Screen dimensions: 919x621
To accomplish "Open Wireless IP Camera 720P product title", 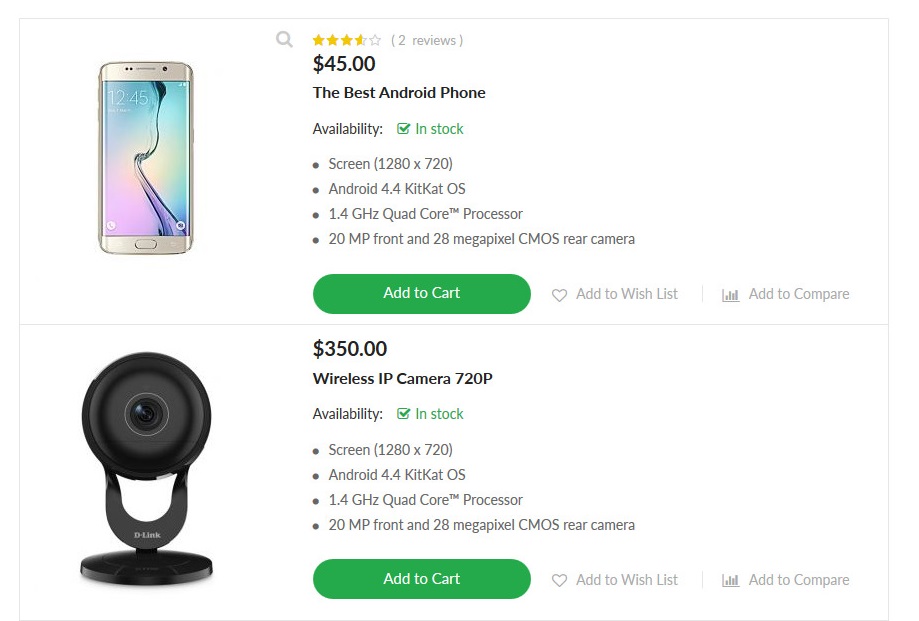I will tap(402, 379).
